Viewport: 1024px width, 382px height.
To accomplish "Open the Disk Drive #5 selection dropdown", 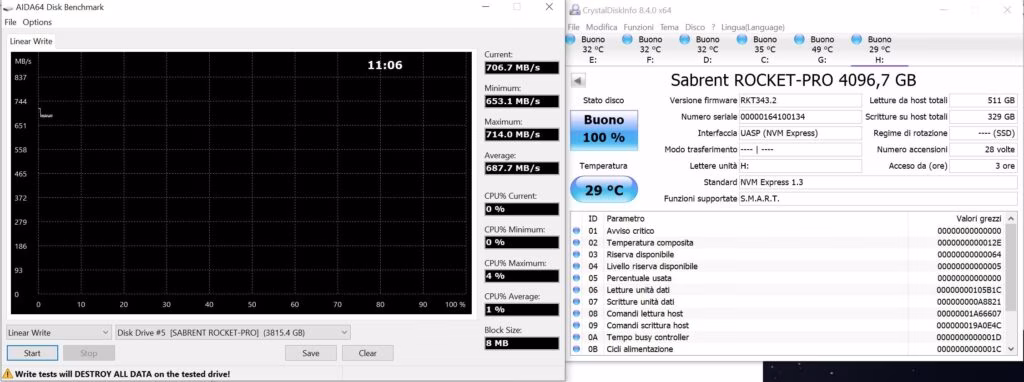I will [x=232, y=332].
